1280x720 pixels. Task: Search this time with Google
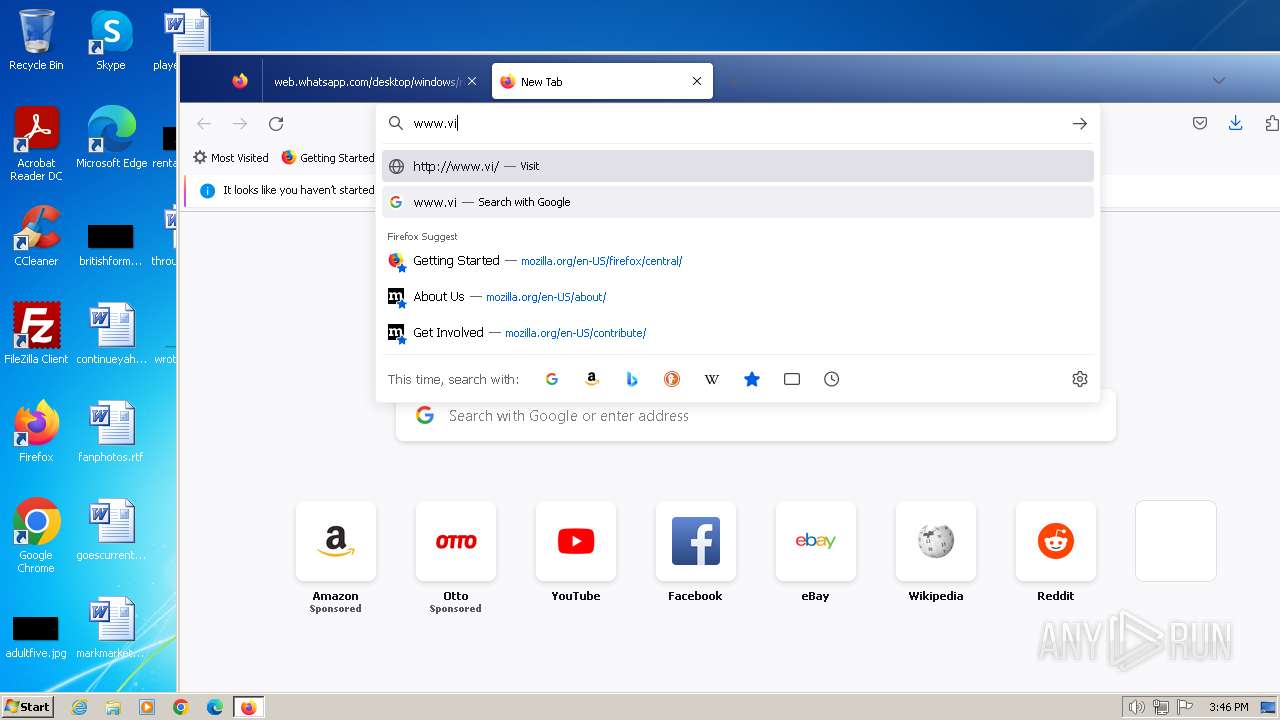(552, 379)
